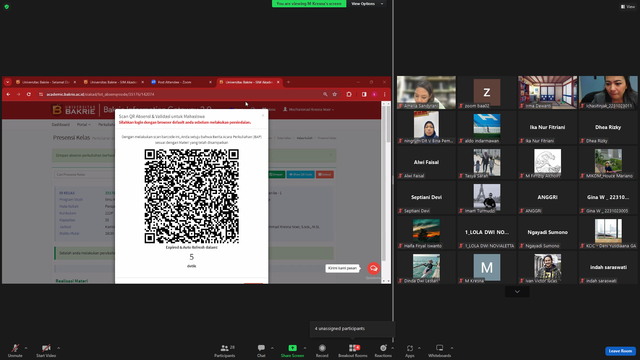640x360 pixels.
Task: Switch to the Post Attendee - Zoom tab
Action: [181, 82]
